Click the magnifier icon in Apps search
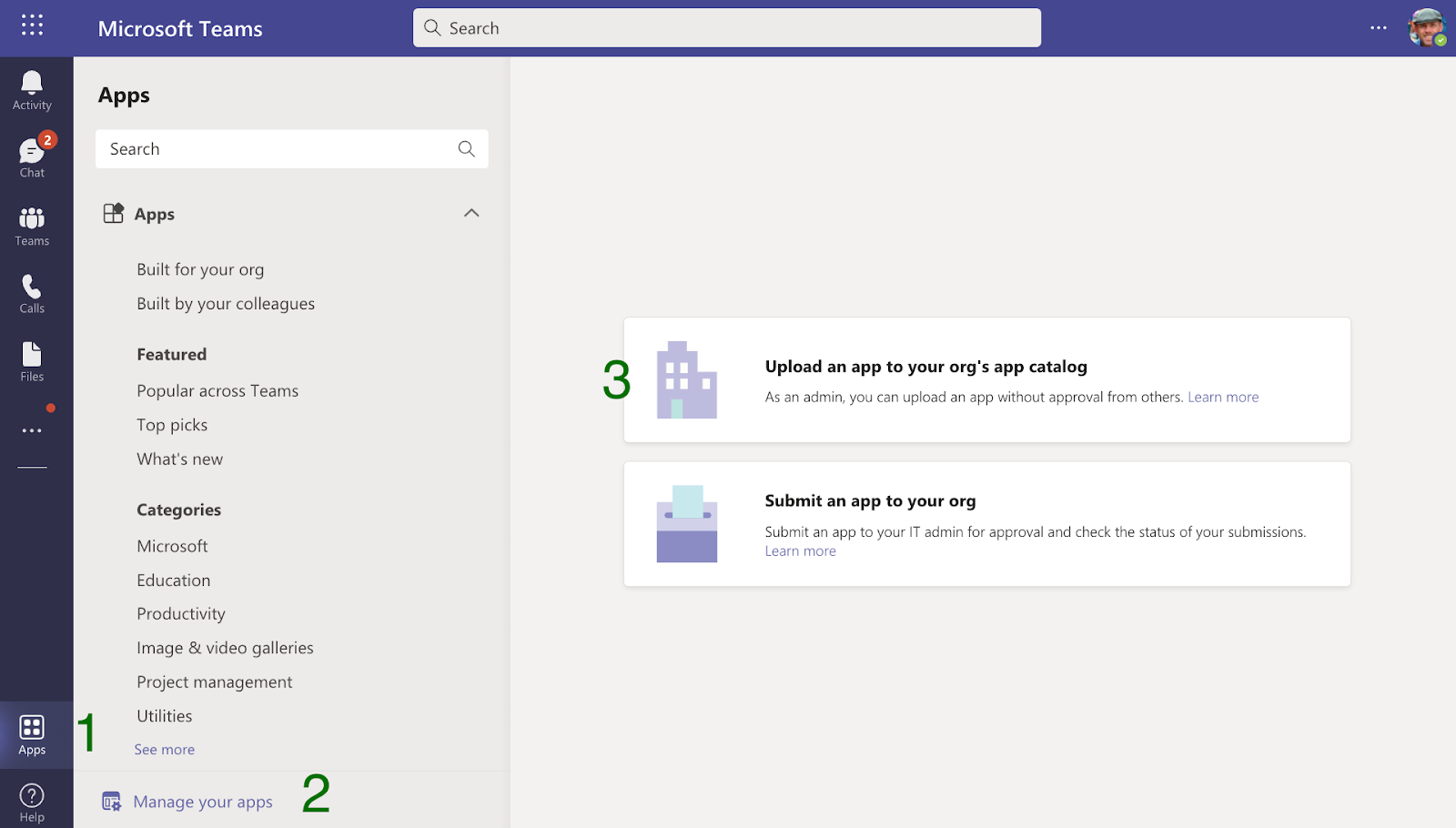Image resolution: width=1456 pixels, height=828 pixels. [467, 149]
